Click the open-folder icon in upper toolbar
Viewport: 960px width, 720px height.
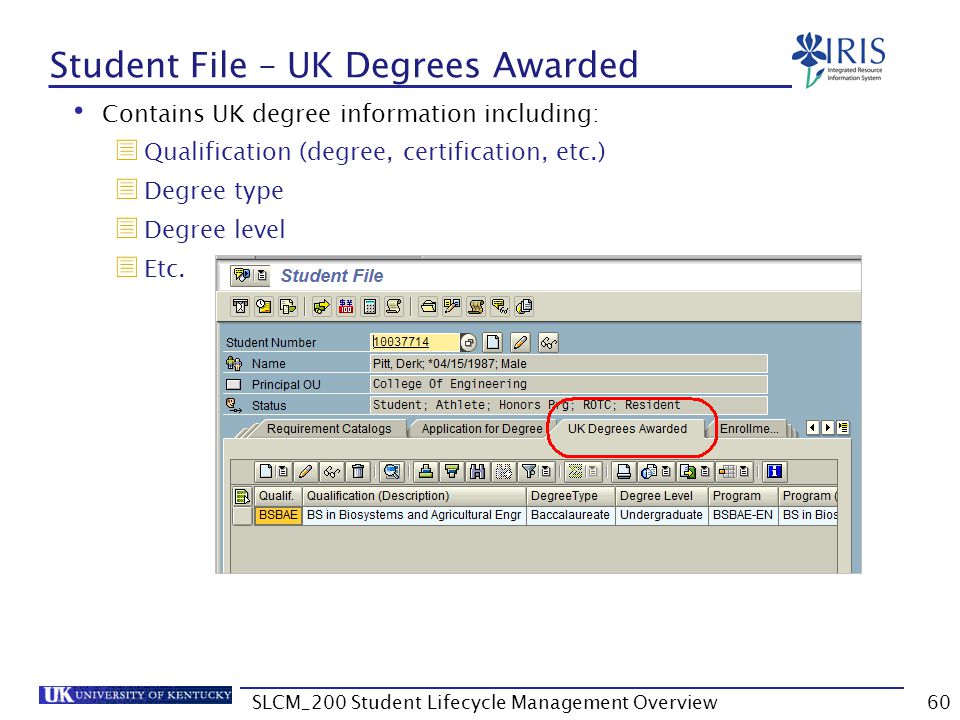pos(429,306)
